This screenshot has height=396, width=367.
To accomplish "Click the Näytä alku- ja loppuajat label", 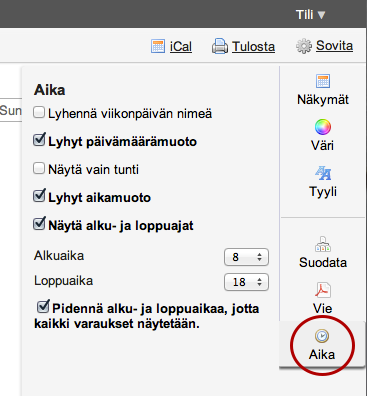I will pyautogui.click(x=121, y=226).
